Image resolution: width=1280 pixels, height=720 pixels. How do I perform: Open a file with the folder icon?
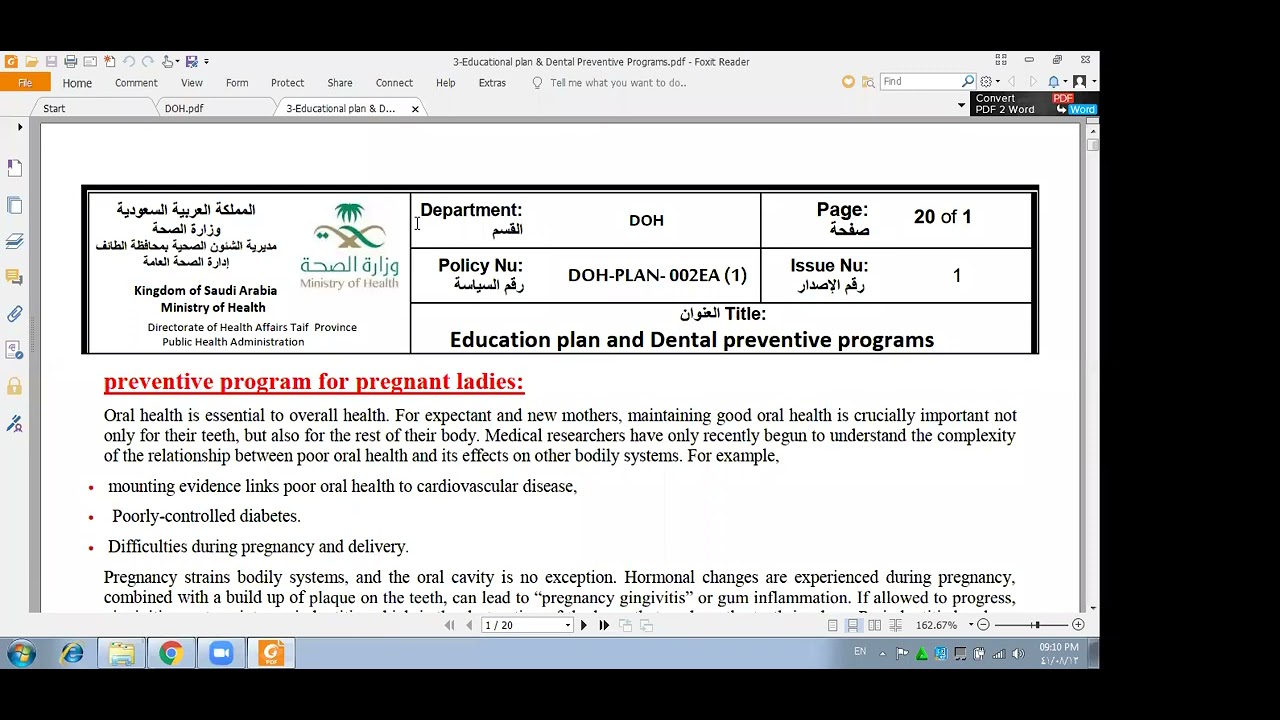[x=31, y=61]
